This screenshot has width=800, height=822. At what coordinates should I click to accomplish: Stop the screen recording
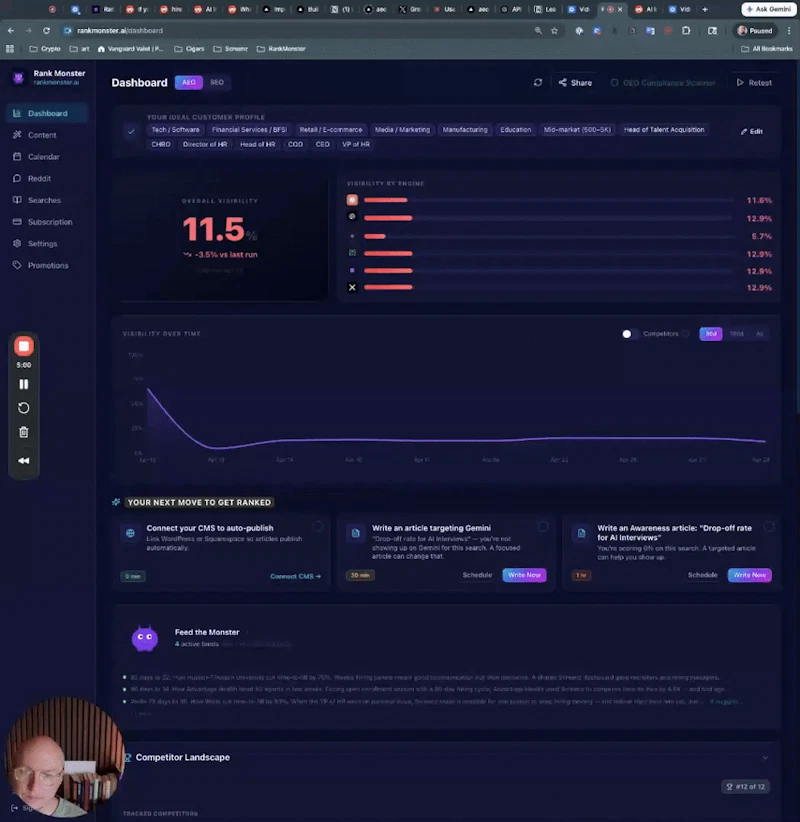coord(24,346)
